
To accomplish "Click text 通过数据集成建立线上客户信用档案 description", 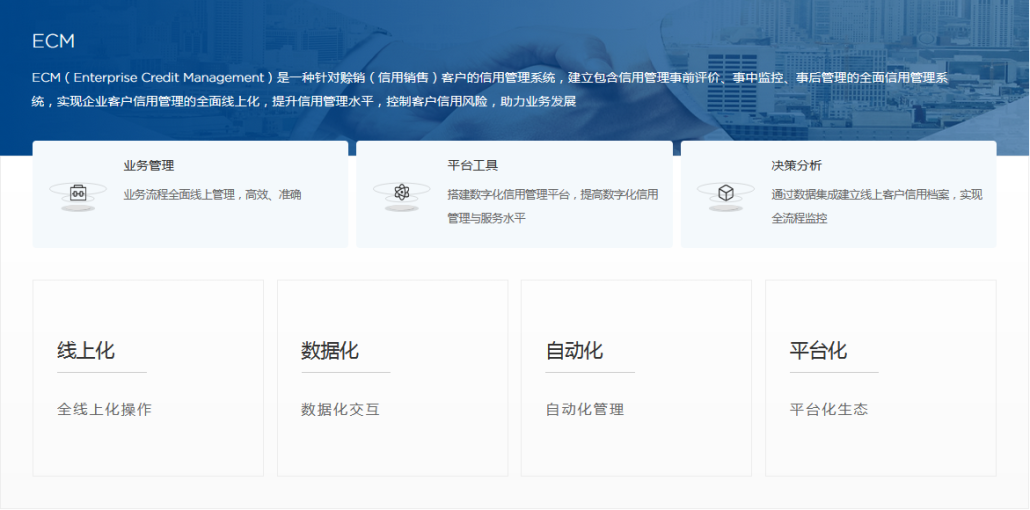I will (x=877, y=206).
